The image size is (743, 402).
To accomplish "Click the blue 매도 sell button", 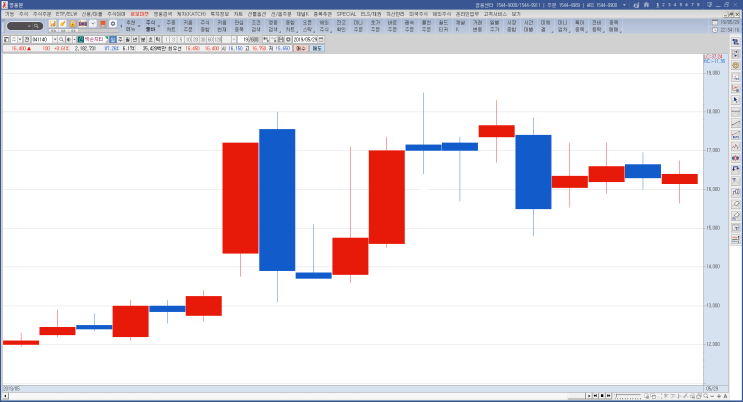I will tap(317, 48).
